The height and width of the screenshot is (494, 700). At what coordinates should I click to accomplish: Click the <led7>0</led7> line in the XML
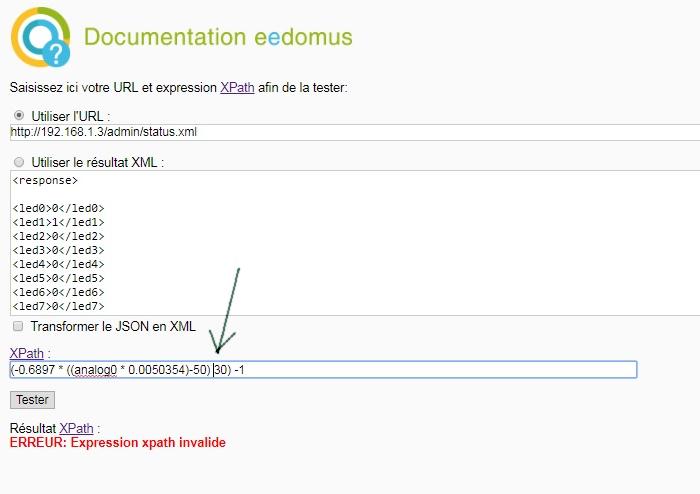(58, 306)
